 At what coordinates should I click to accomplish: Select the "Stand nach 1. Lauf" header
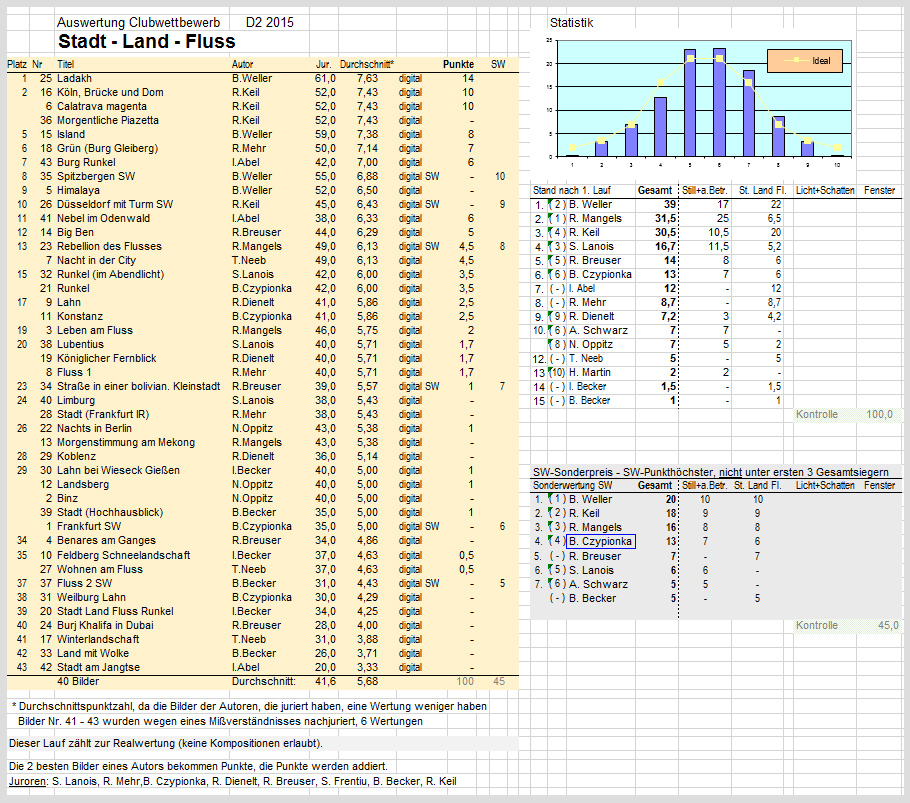(x=572, y=190)
